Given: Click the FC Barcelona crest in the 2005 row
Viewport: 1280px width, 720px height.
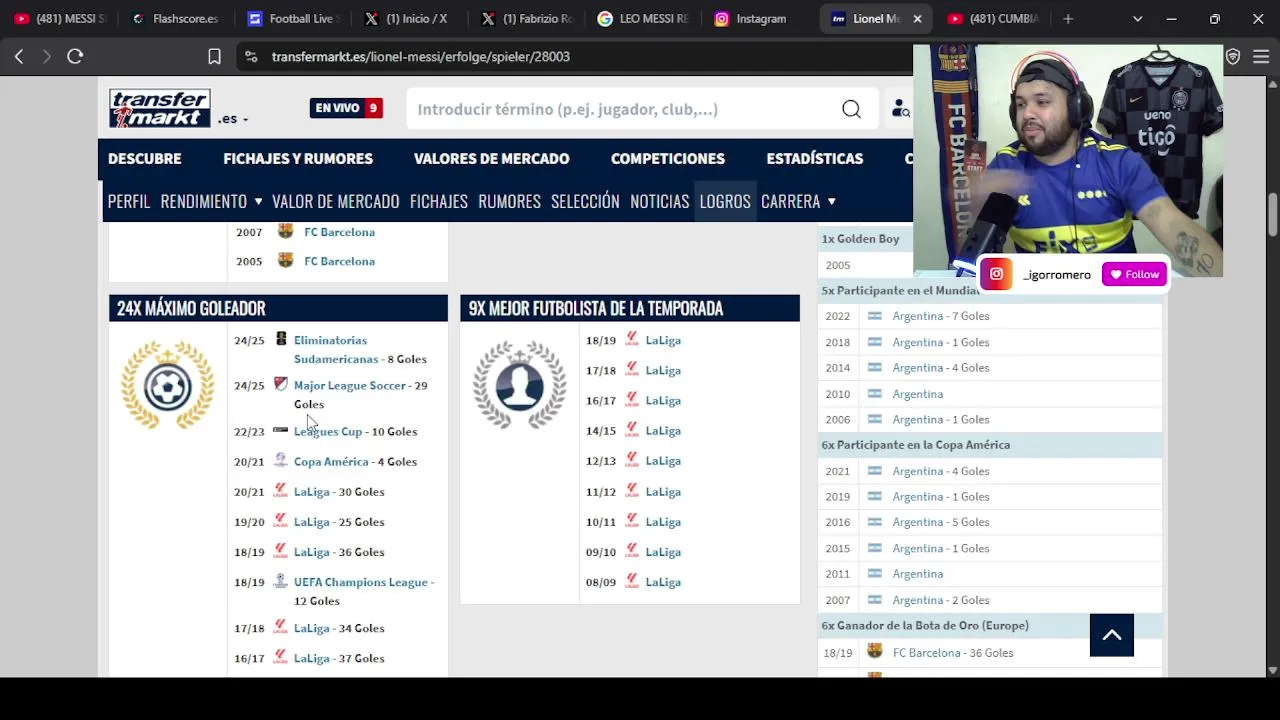Looking at the screenshot, I should point(286,261).
